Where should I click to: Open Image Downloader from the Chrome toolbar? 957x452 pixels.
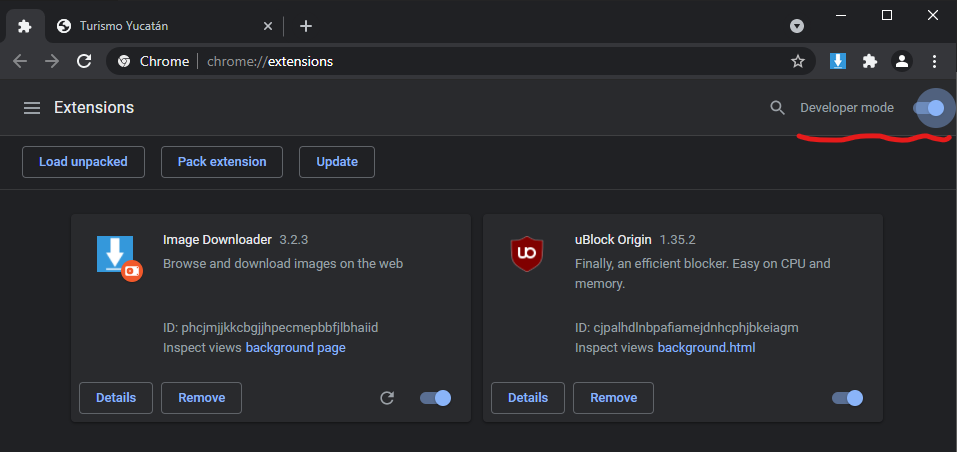[x=838, y=61]
